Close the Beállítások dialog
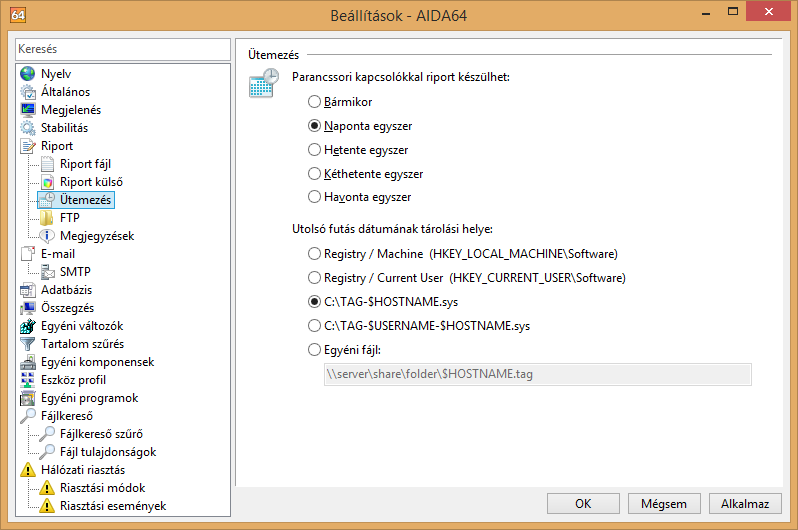798x530 pixels. (768, 11)
